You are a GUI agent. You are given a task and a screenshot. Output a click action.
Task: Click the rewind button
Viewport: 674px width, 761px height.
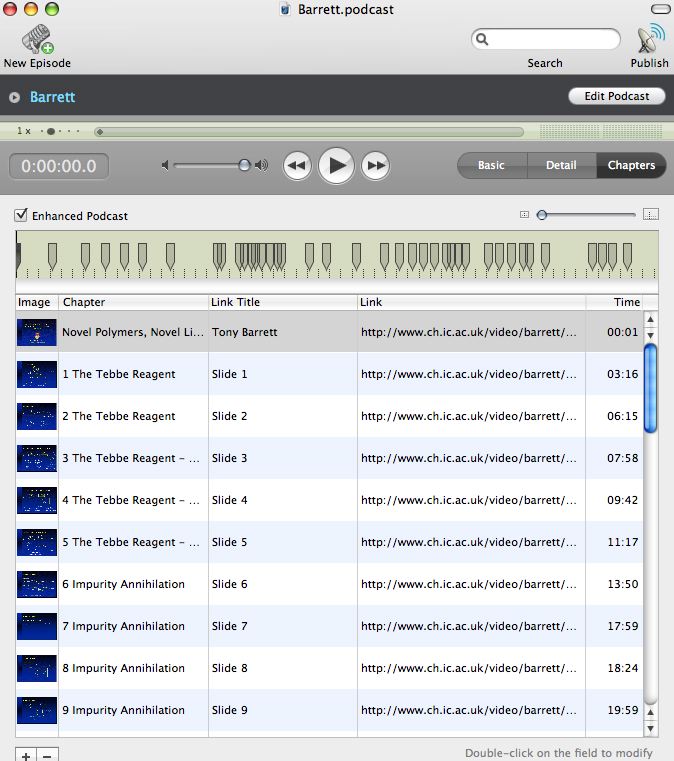(x=297, y=166)
